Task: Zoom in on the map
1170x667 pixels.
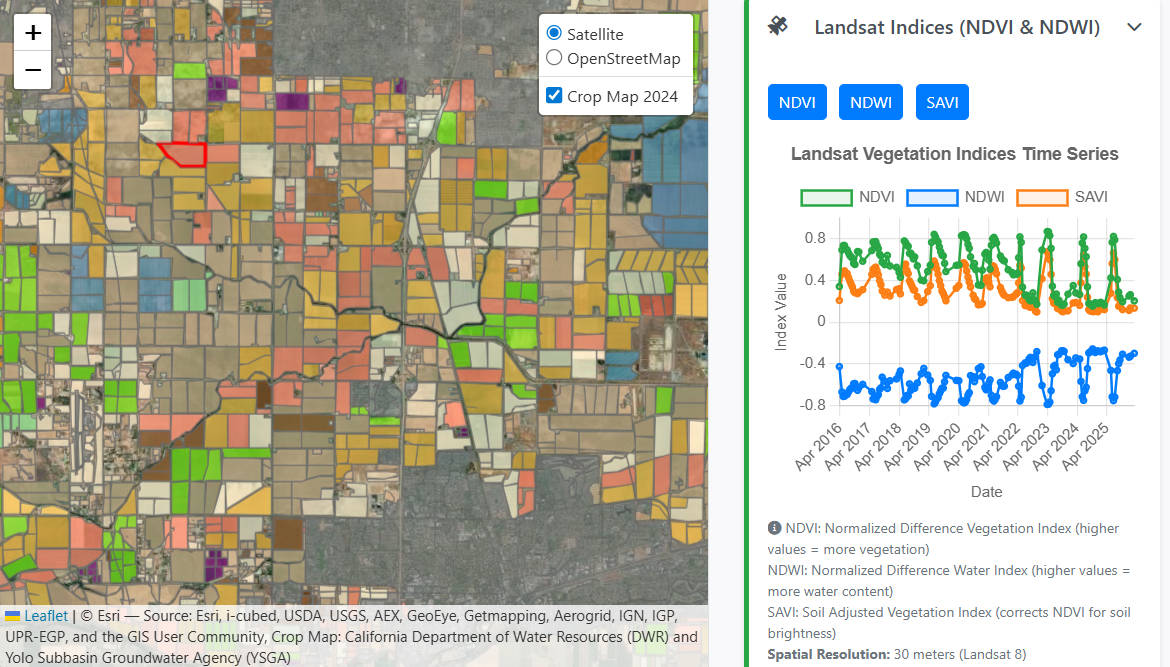Action: 33,33
